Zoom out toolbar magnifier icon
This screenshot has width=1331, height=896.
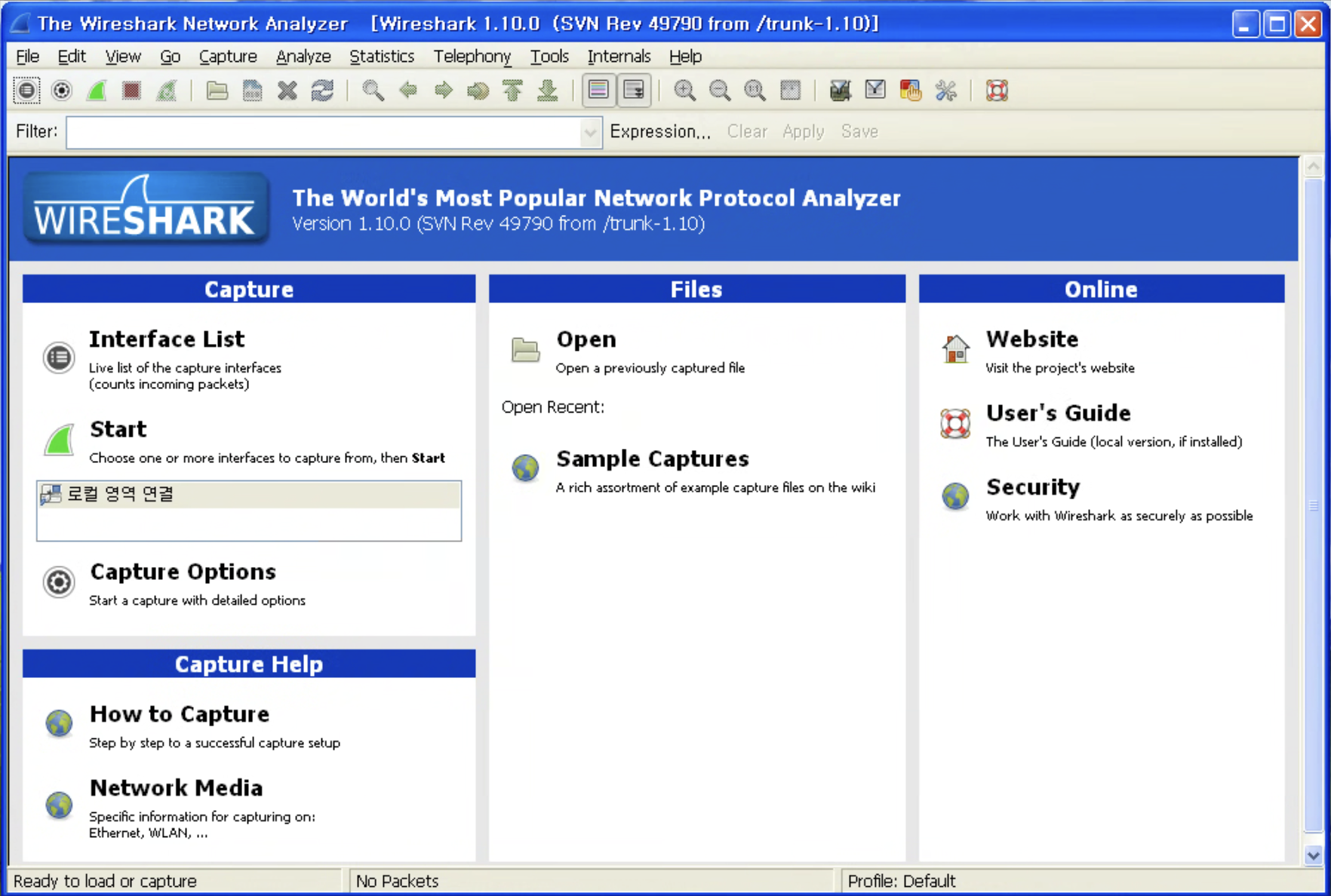pyautogui.click(x=720, y=91)
